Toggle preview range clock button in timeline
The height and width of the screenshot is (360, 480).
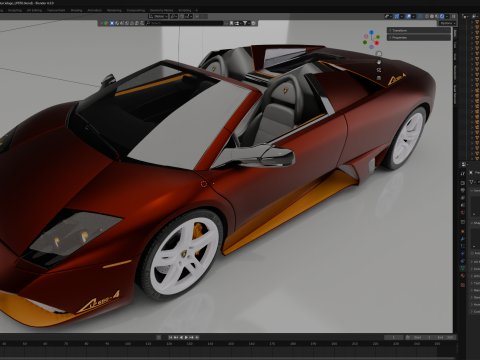408,337
